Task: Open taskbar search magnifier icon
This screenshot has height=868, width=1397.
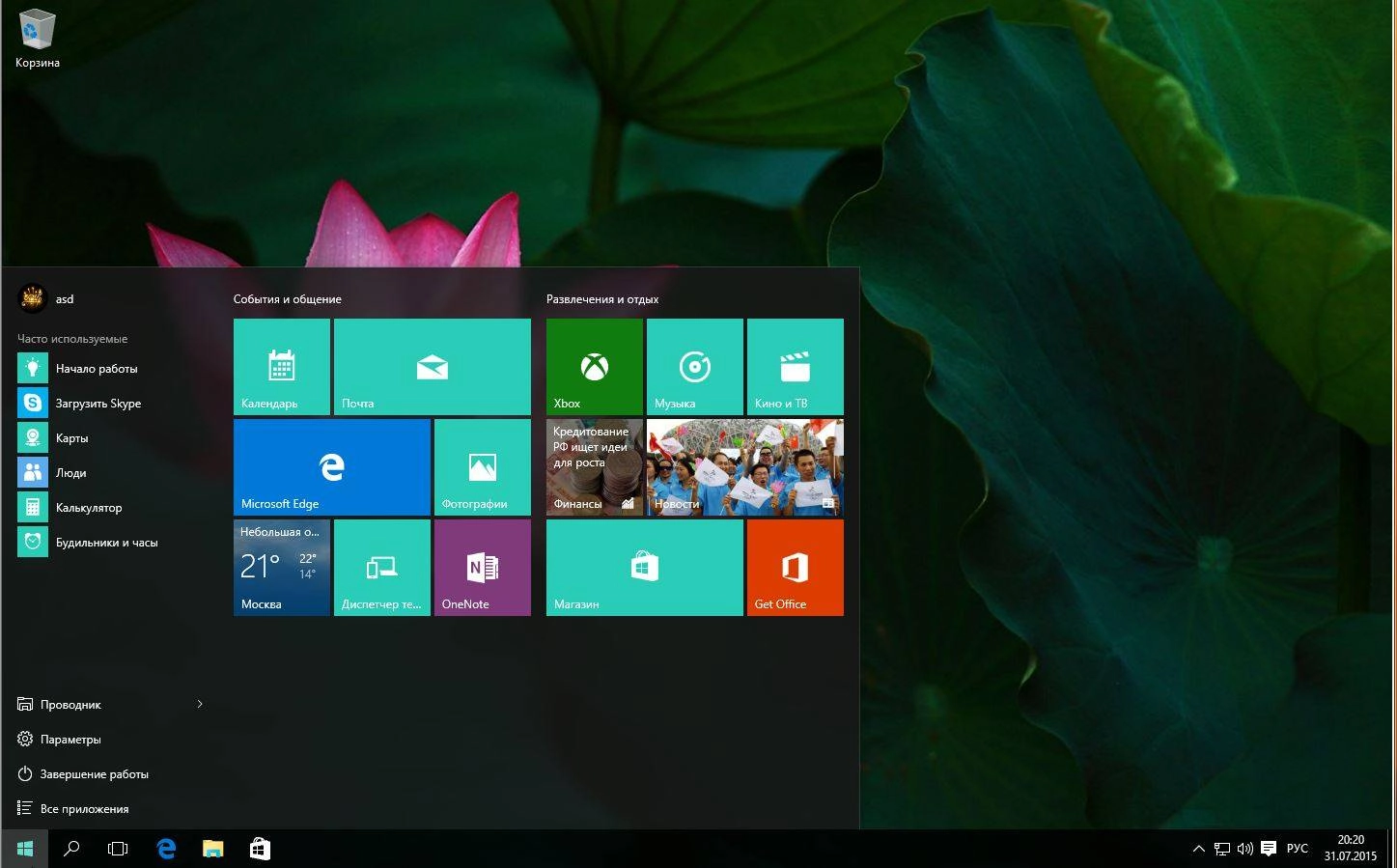Action: click(71, 849)
